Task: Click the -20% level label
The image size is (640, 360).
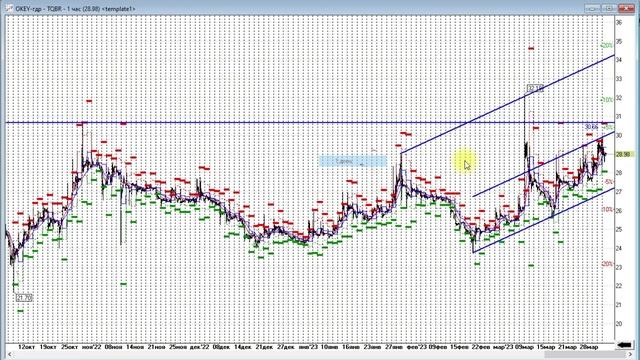Action: [x=607, y=264]
